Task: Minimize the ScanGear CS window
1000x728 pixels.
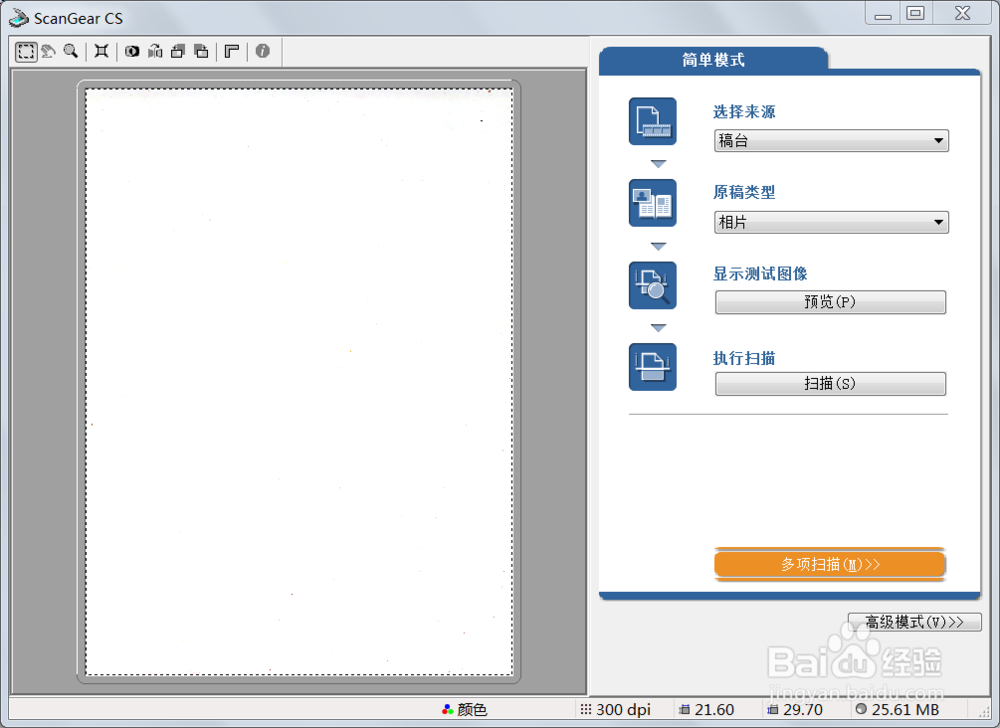Action: click(883, 13)
